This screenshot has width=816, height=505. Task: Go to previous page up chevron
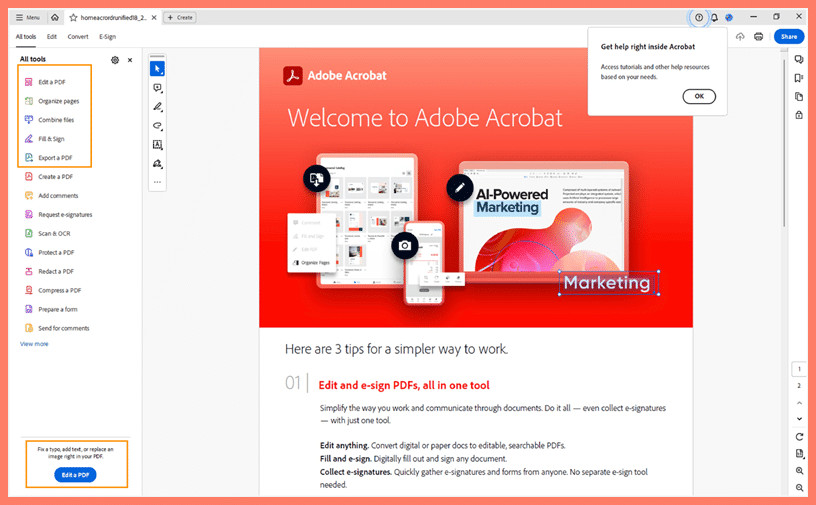click(799, 403)
